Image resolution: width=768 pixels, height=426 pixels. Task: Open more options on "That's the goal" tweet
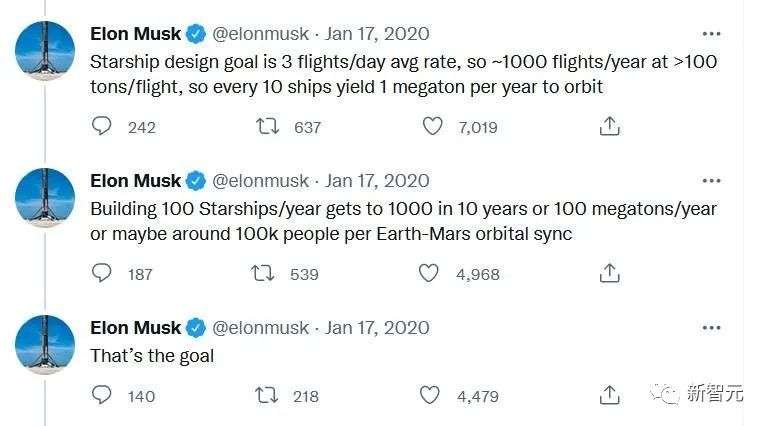coord(711,328)
